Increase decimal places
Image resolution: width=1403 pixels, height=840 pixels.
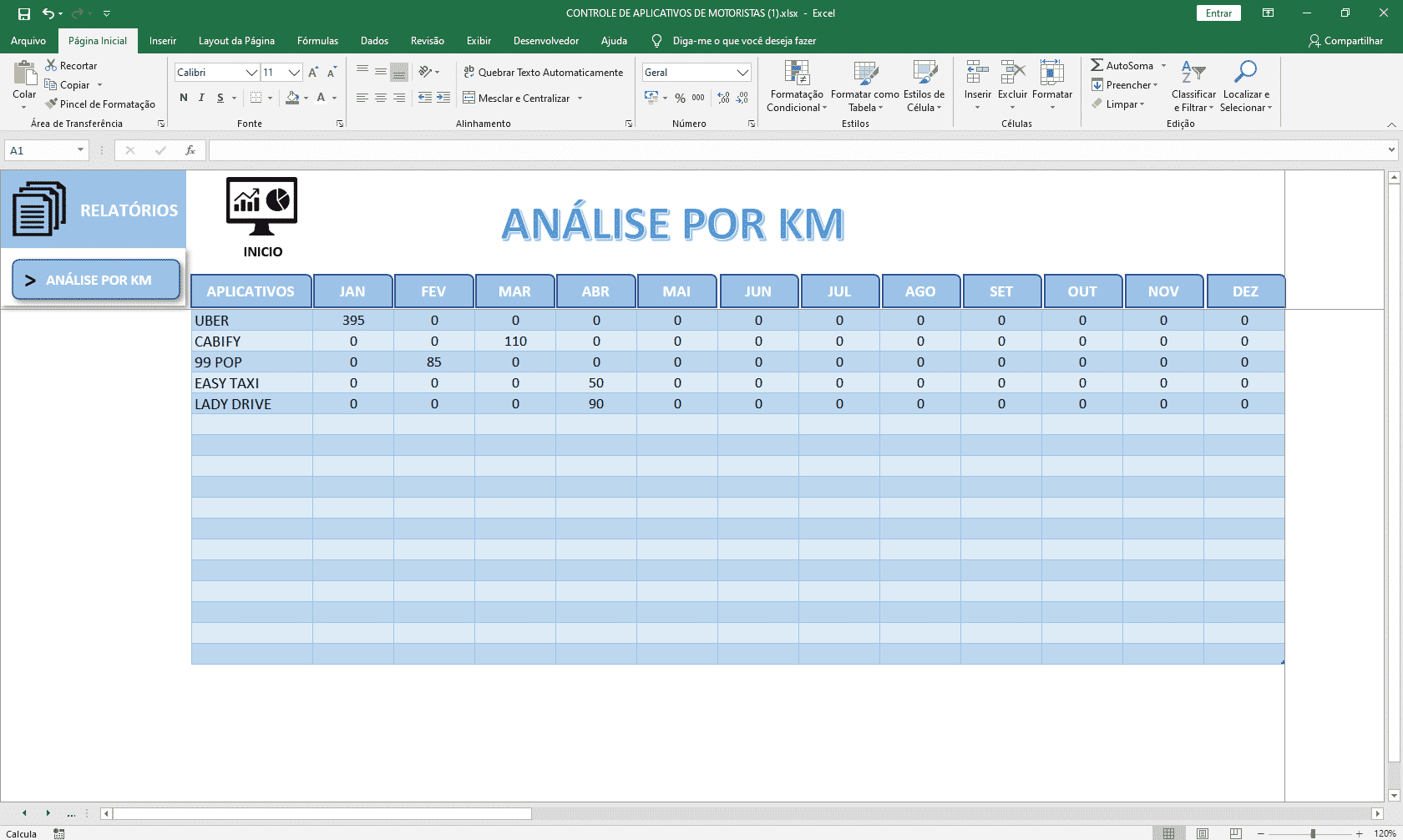(723, 98)
